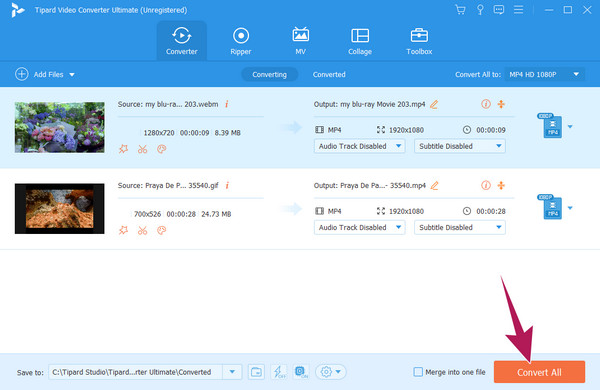Viewport: 600px width, 390px height.
Task: Open enhance effects for blu-ray webm
Action: click(123, 149)
